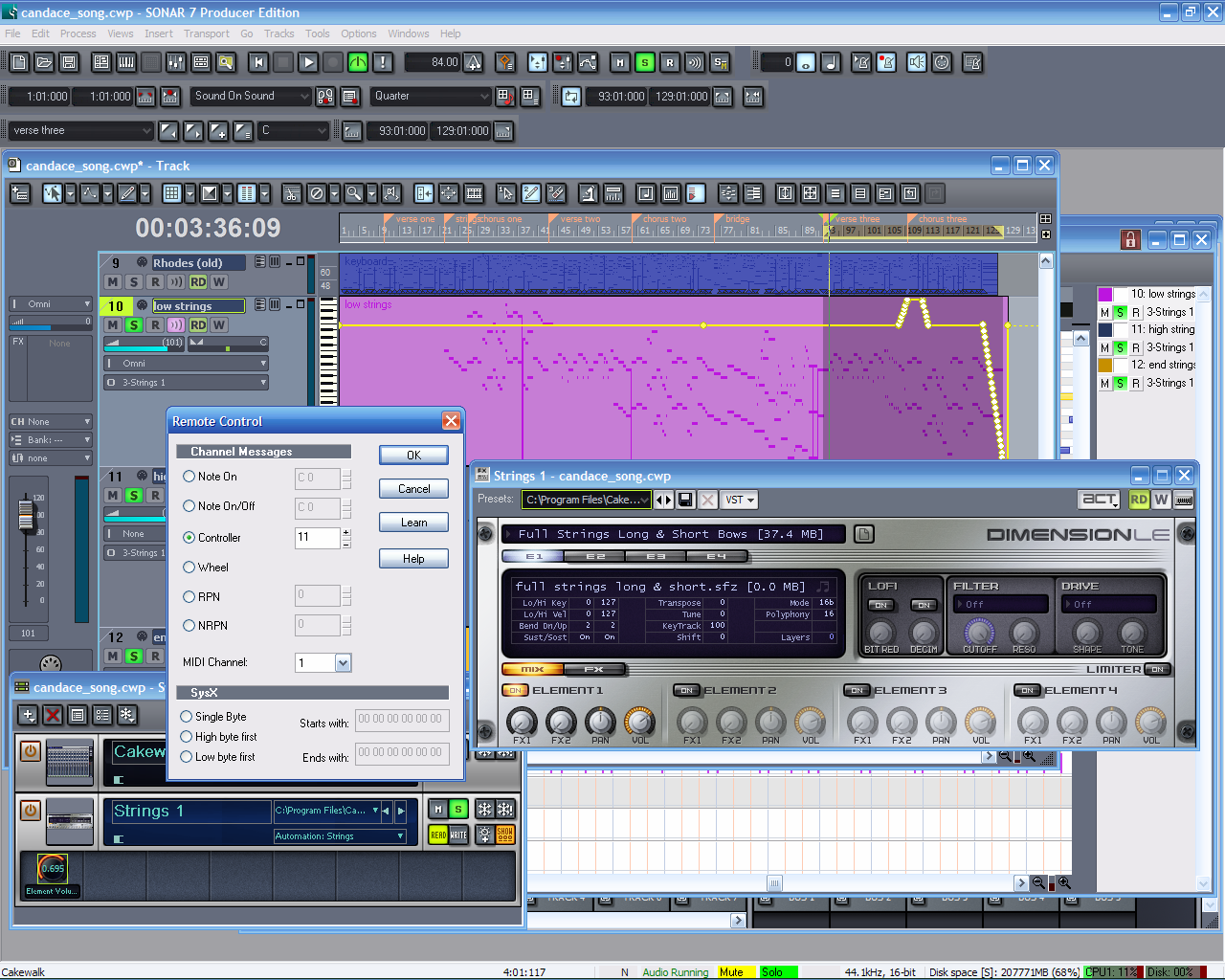The image size is (1225, 980).
Task: Open the console mixer view icon
Action: pos(176,62)
